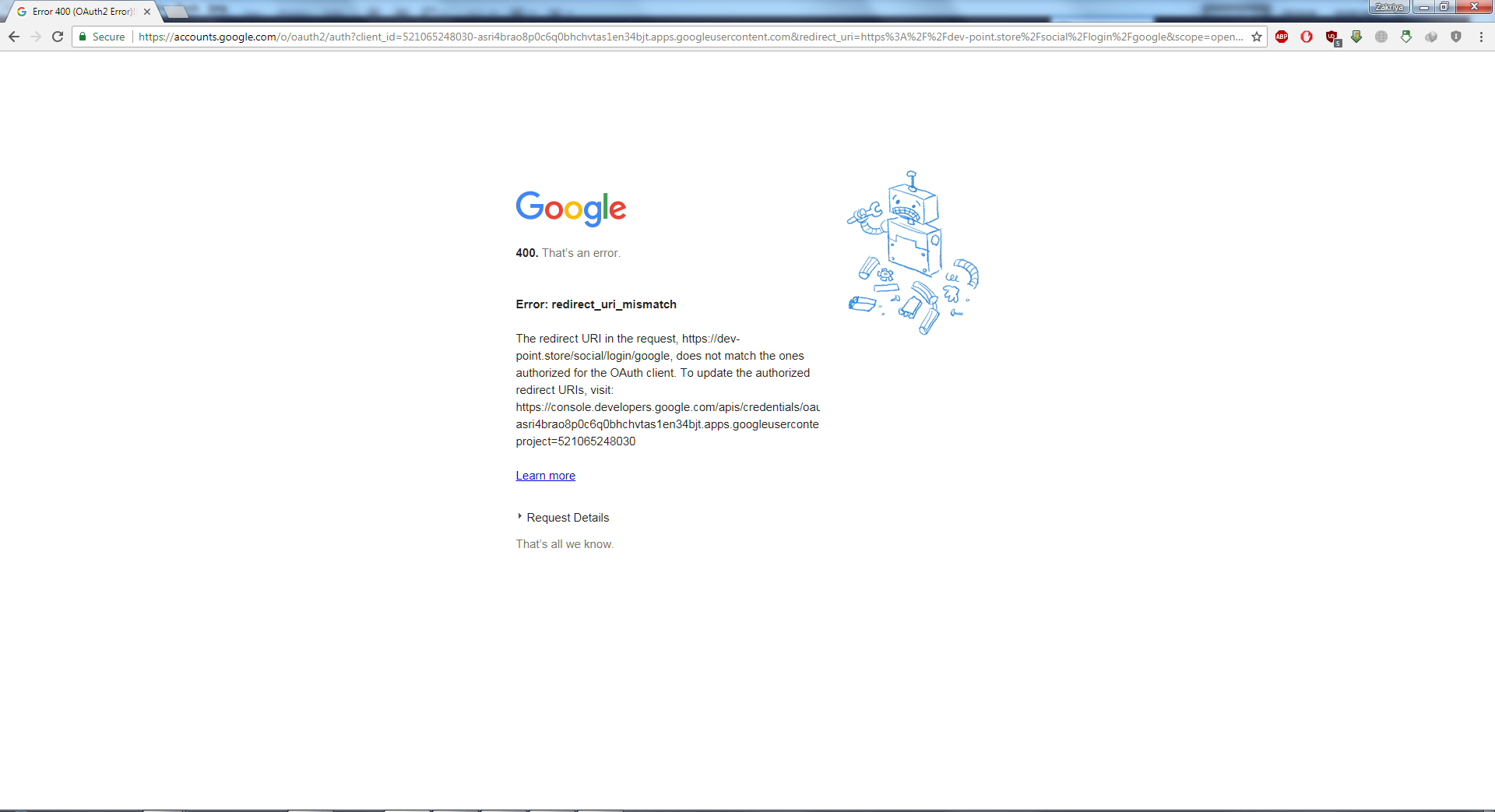Click the gray globe extension icon
The image size is (1495, 812).
pos(1381,37)
